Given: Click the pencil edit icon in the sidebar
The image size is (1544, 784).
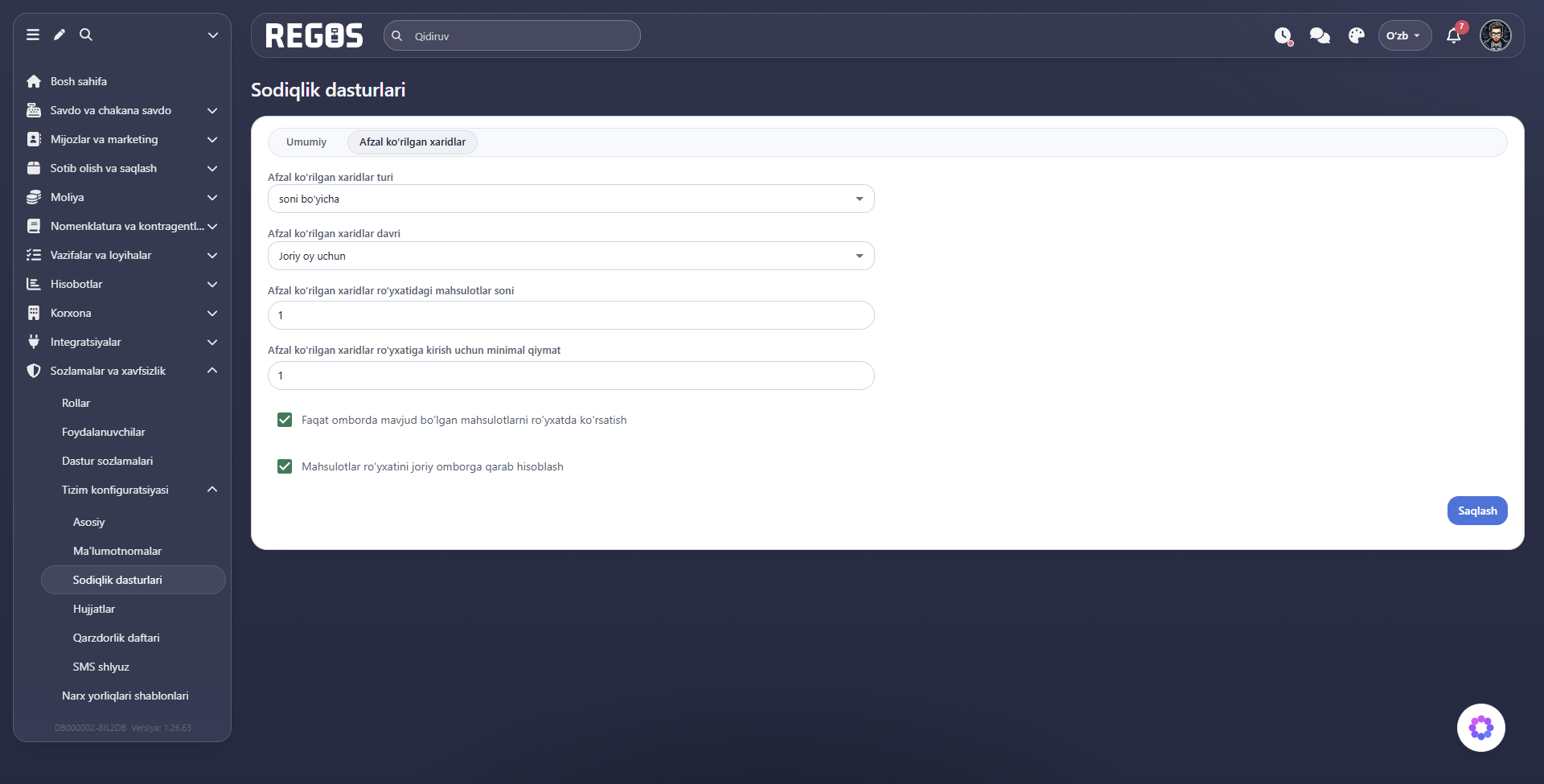Looking at the screenshot, I should pyautogui.click(x=60, y=35).
